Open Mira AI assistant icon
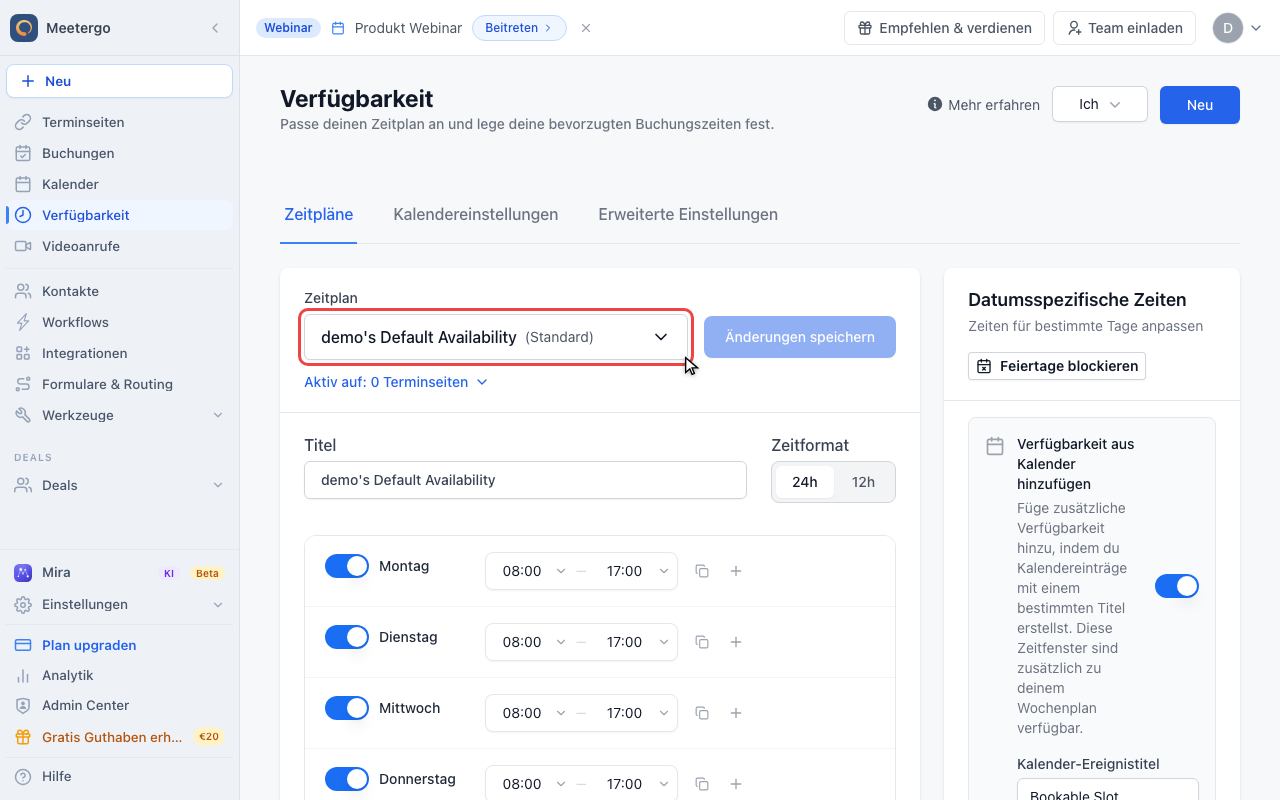The image size is (1280, 800). pos(23,573)
